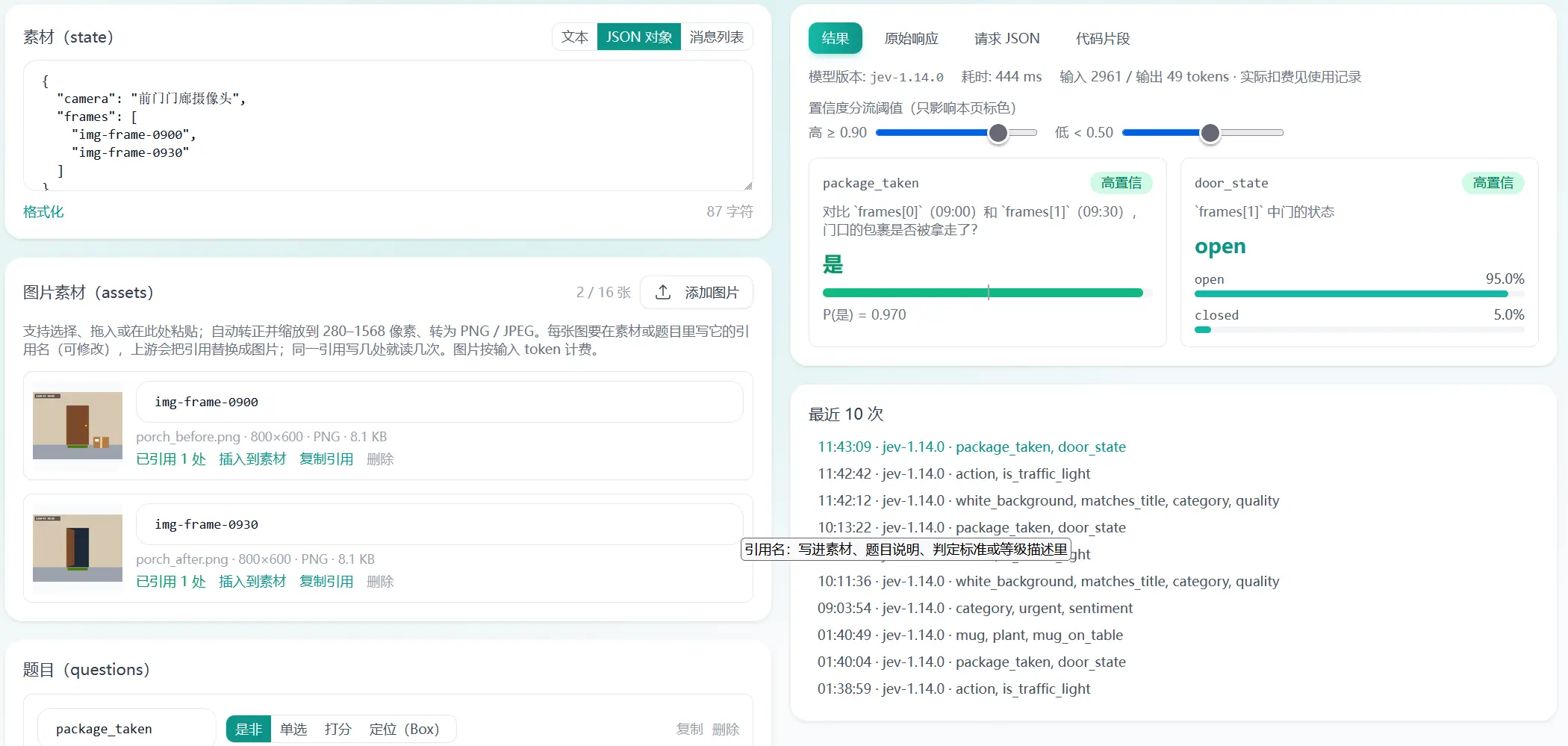Switch state input to 消息列表 mode
The height and width of the screenshot is (746, 1568).
click(717, 37)
